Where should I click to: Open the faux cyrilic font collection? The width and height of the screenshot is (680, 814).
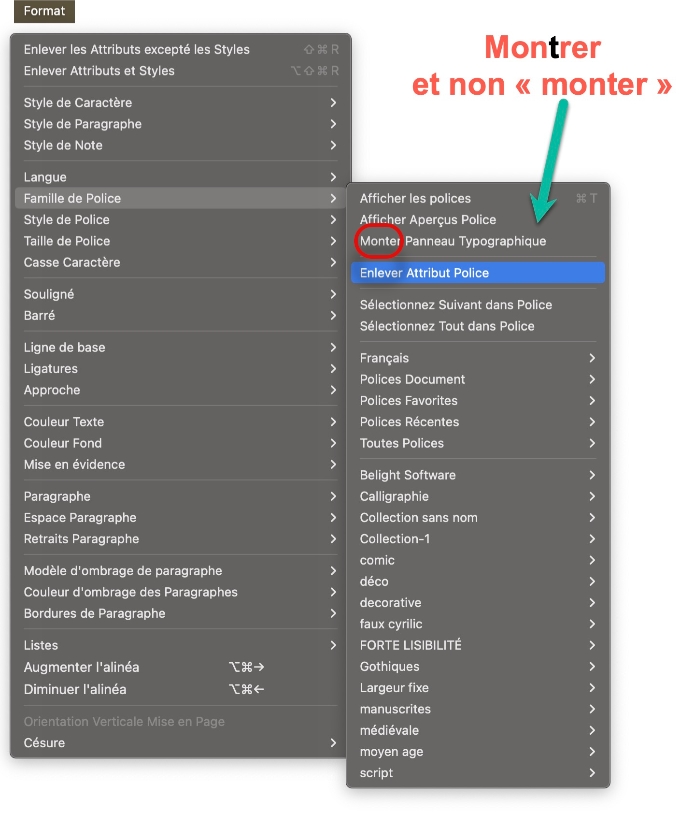pyautogui.click(x=478, y=624)
